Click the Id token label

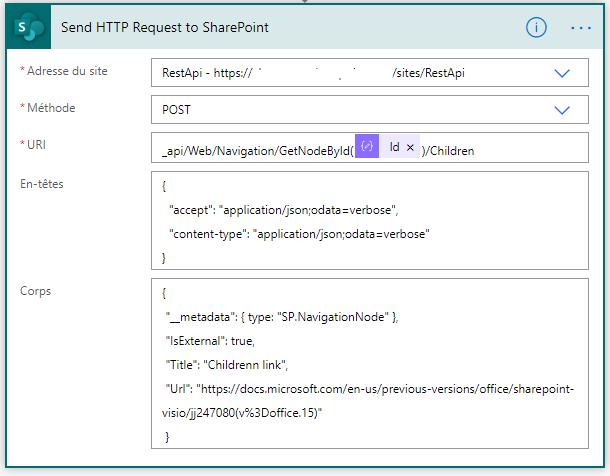pos(394,147)
